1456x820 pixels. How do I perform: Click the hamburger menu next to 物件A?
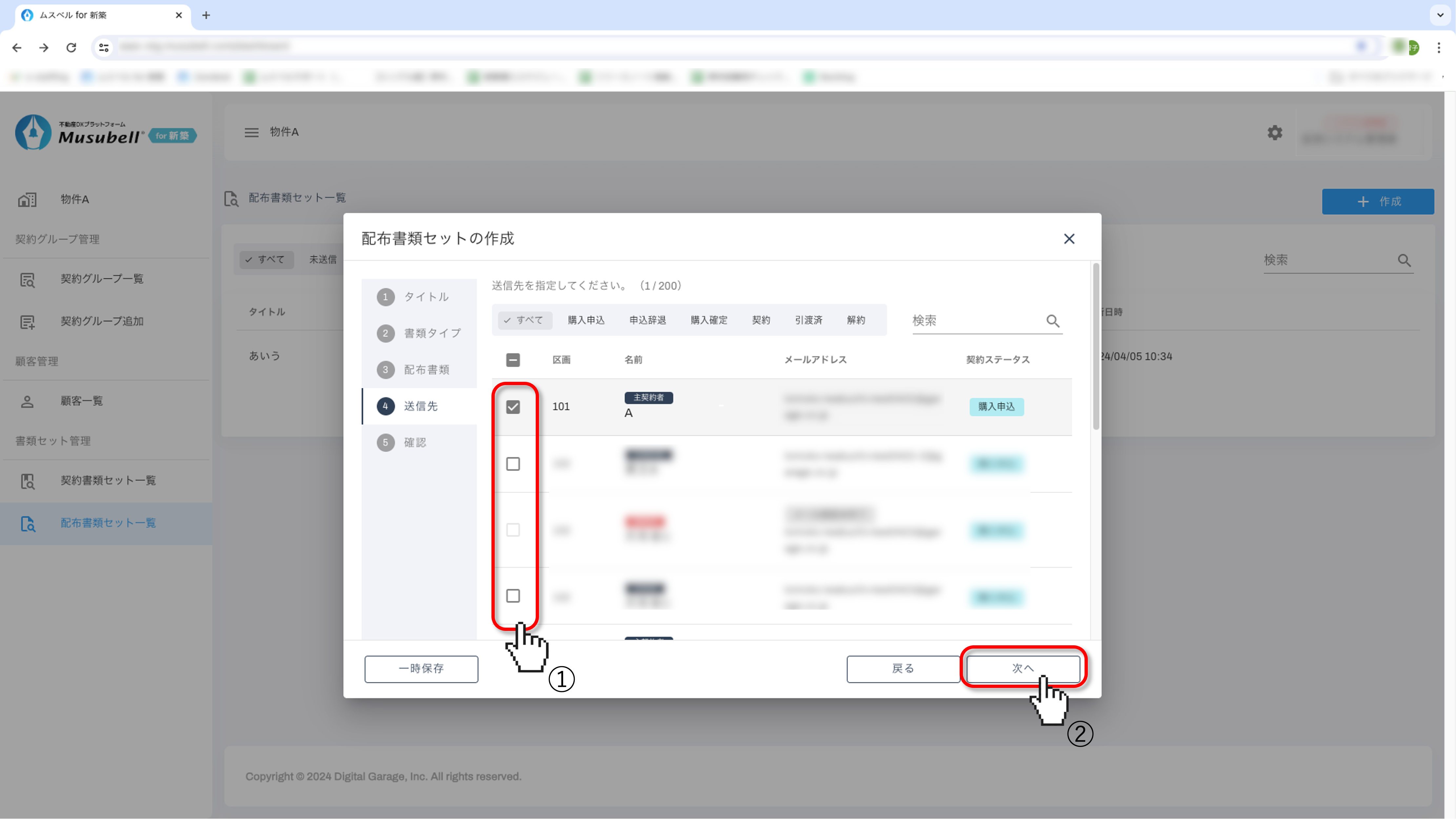[251, 132]
